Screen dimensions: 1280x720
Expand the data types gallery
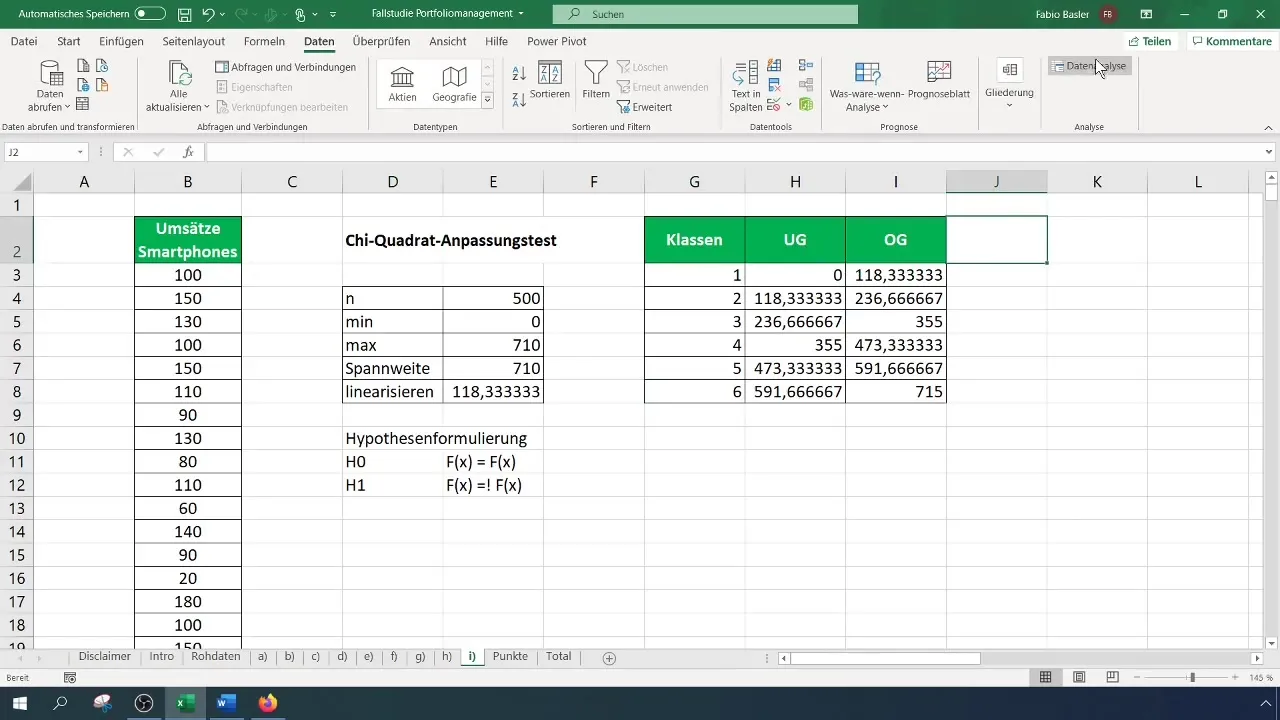(x=487, y=101)
